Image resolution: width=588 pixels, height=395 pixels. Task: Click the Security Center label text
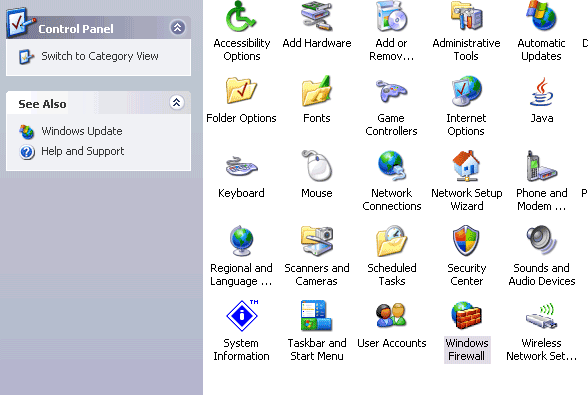(467, 275)
